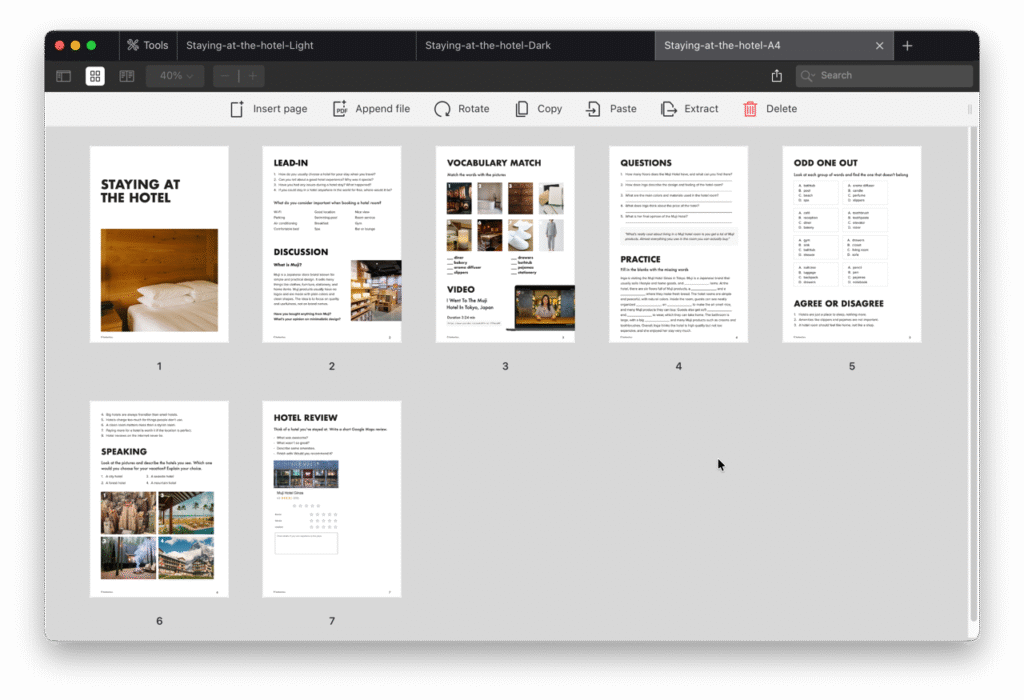Select the Hotel Review page 7 thumbnail
The width and height of the screenshot is (1024, 700).
(x=331, y=499)
